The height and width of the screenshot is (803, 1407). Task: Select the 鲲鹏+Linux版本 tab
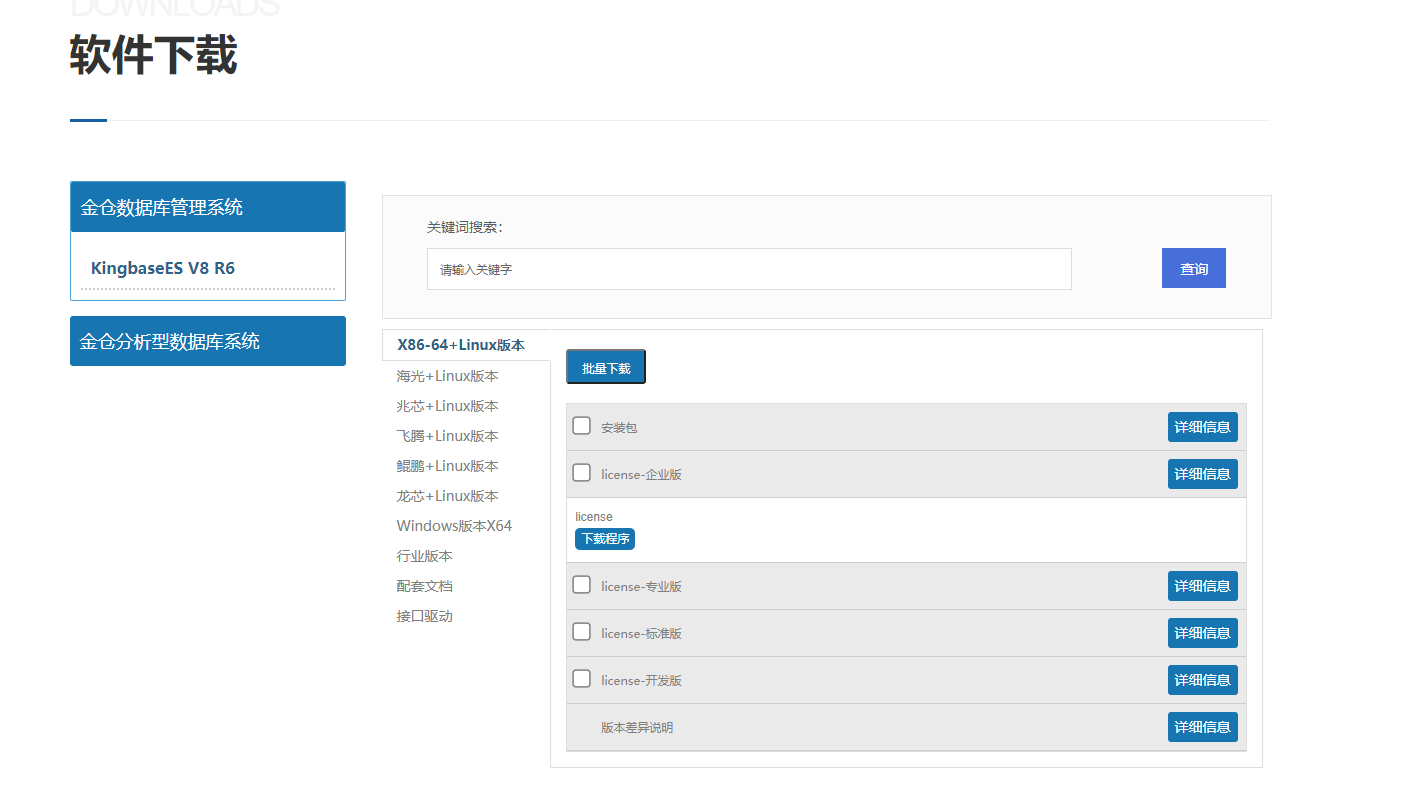(x=447, y=466)
